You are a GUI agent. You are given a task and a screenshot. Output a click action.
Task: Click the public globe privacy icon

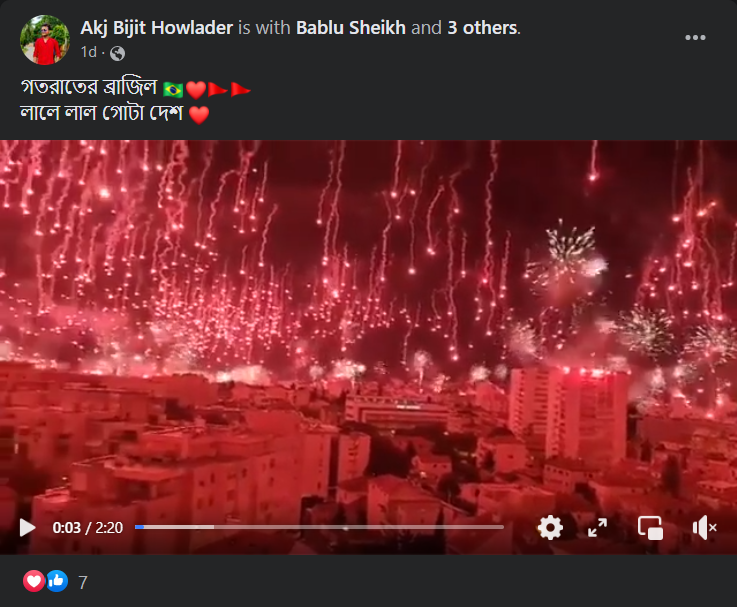click(118, 53)
